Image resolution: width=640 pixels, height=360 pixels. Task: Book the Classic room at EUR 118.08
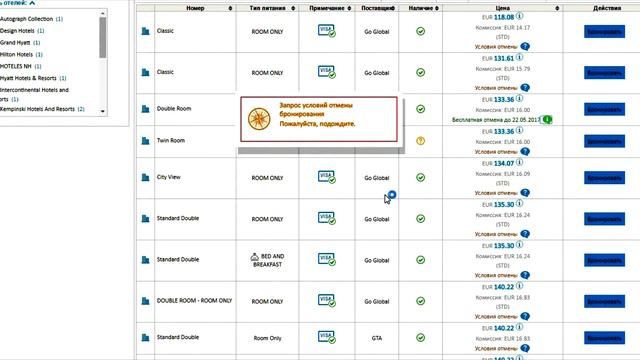click(x=604, y=31)
